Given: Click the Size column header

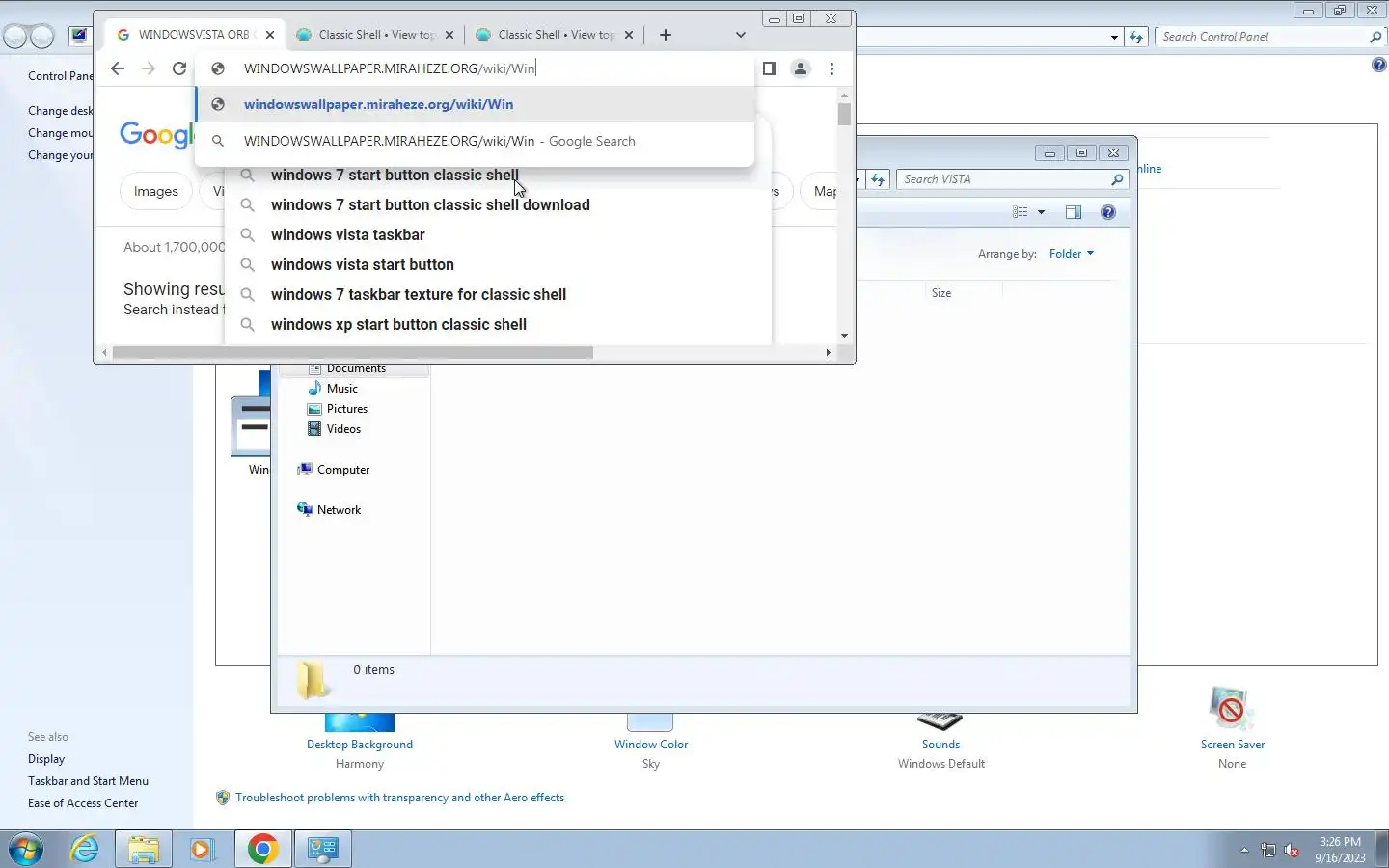Looking at the screenshot, I should tap(941, 293).
